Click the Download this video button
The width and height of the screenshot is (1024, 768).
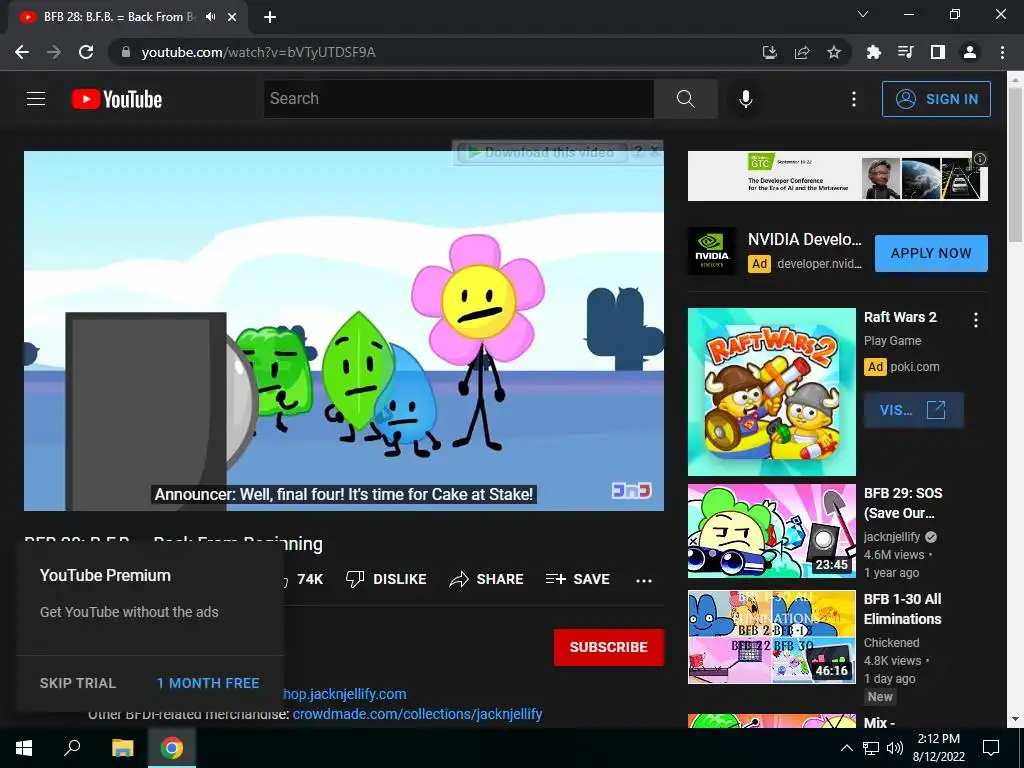click(542, 153)
